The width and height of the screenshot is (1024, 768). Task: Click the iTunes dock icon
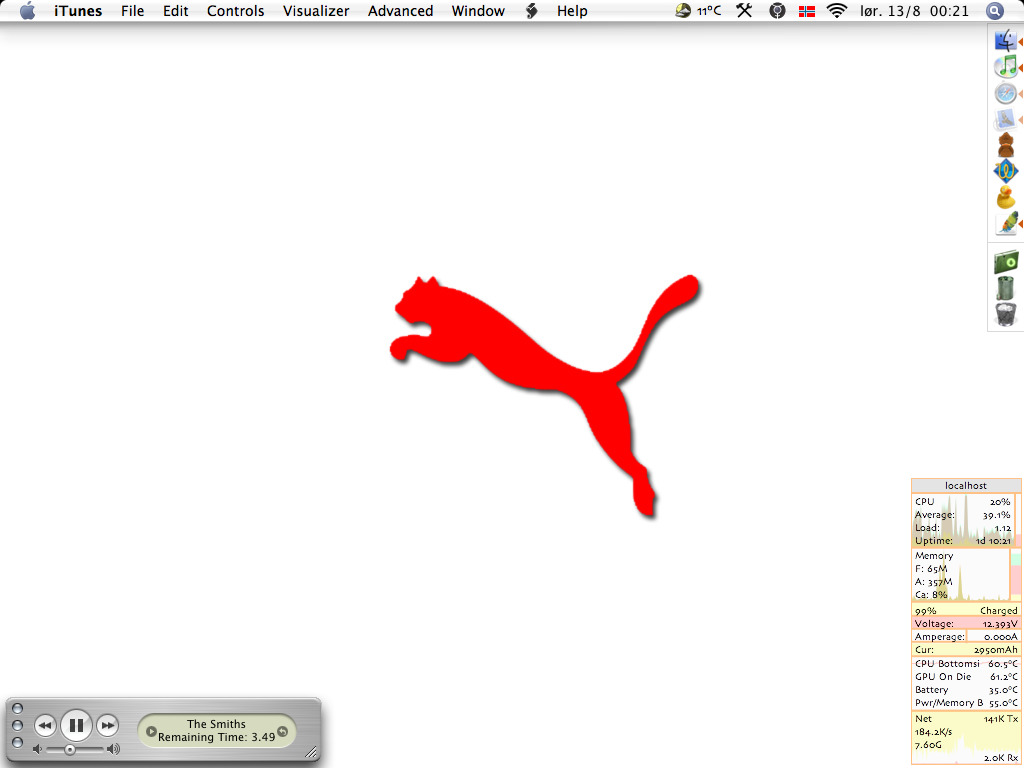pyautogui.click(x=1006, y=67)
